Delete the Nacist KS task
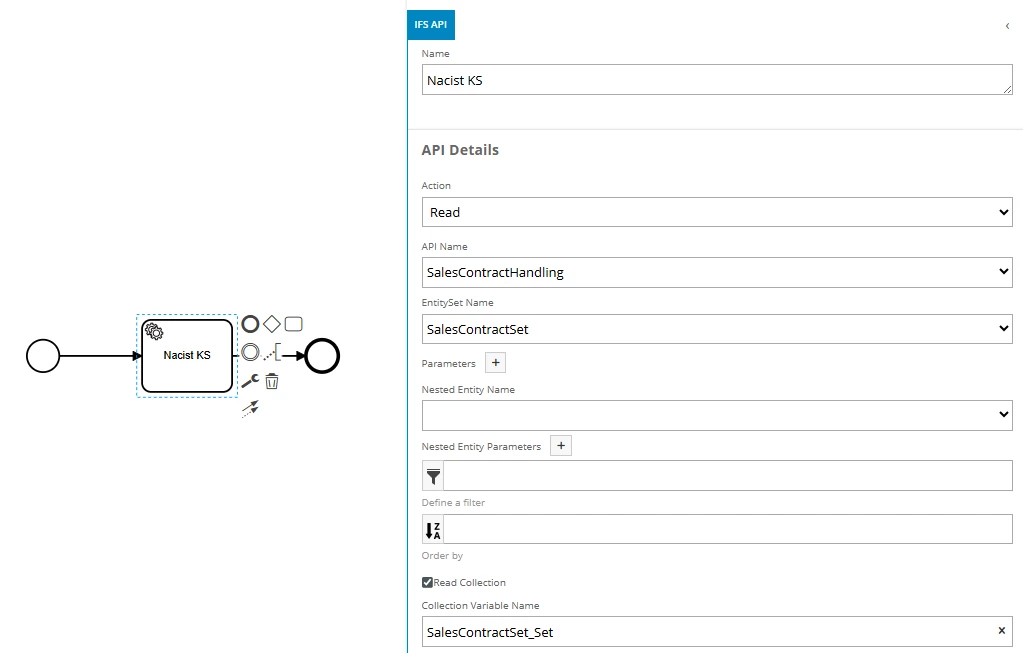Screen dimensions: 1023x653 [272, 381]
